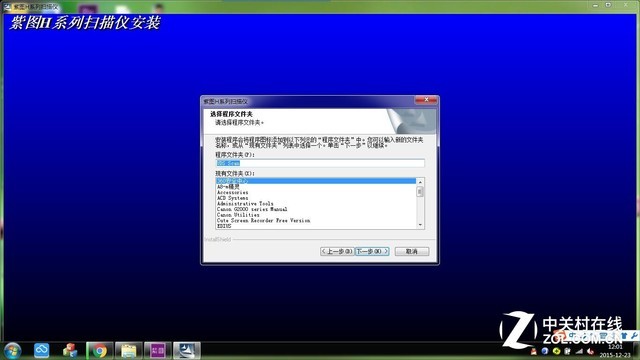
Task: Open the file explorer folder taskbar icon
Action: (x=129, y=350)
